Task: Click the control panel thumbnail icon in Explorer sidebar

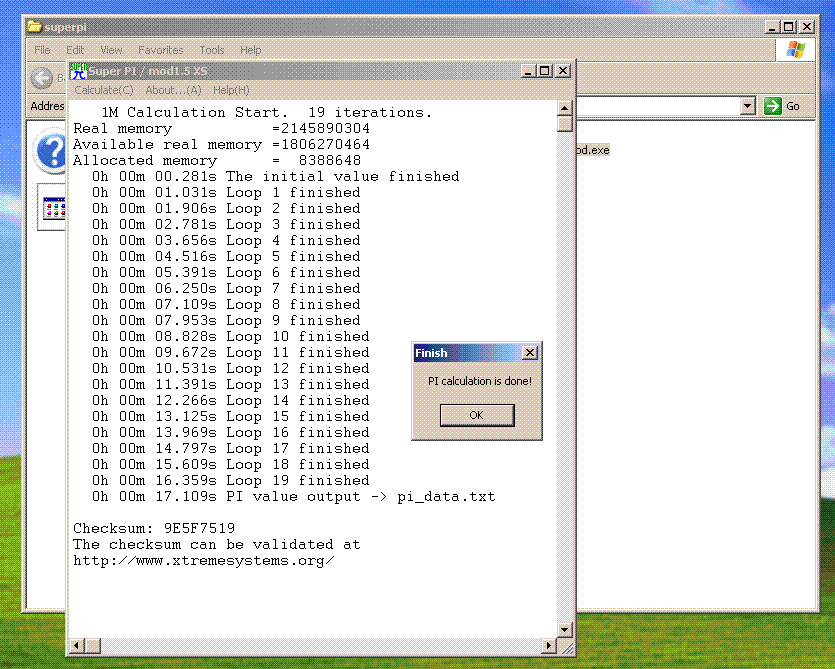Action: point(54,208)
